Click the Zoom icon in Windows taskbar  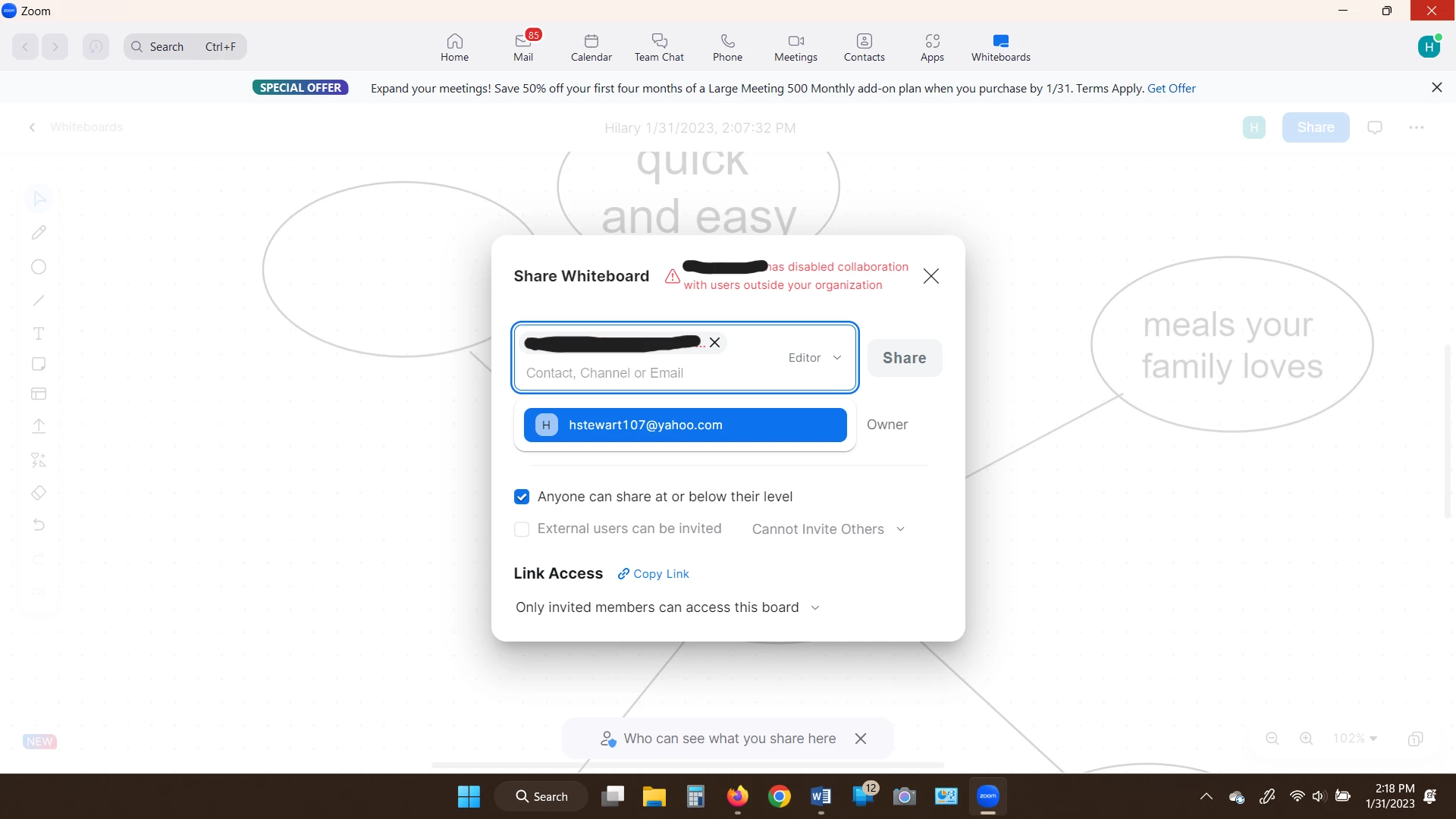click(x=987, y=796)
